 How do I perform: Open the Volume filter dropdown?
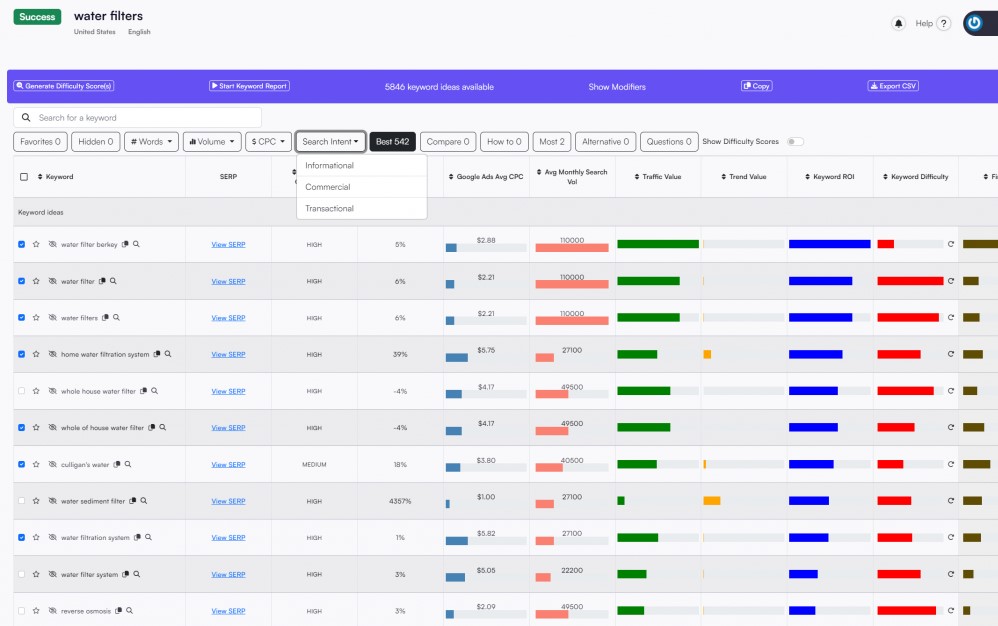tap(212, 142)
